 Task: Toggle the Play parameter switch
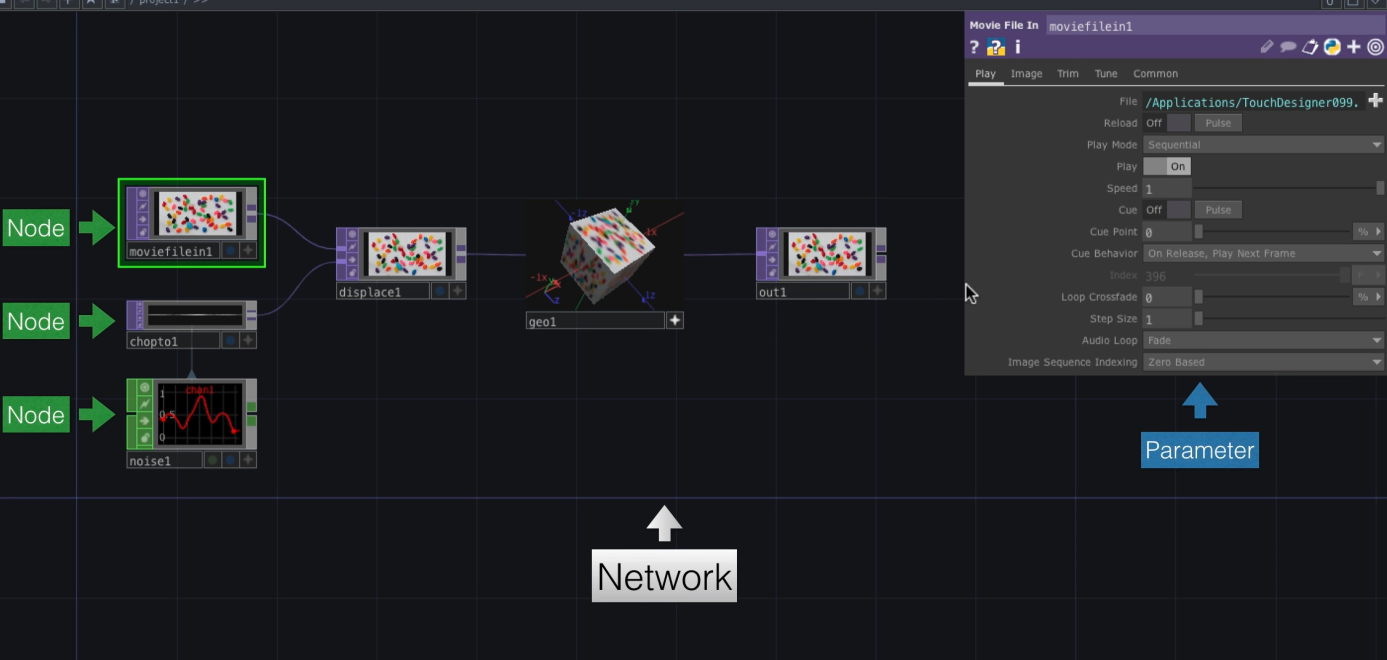click(x=1167, y=167)
